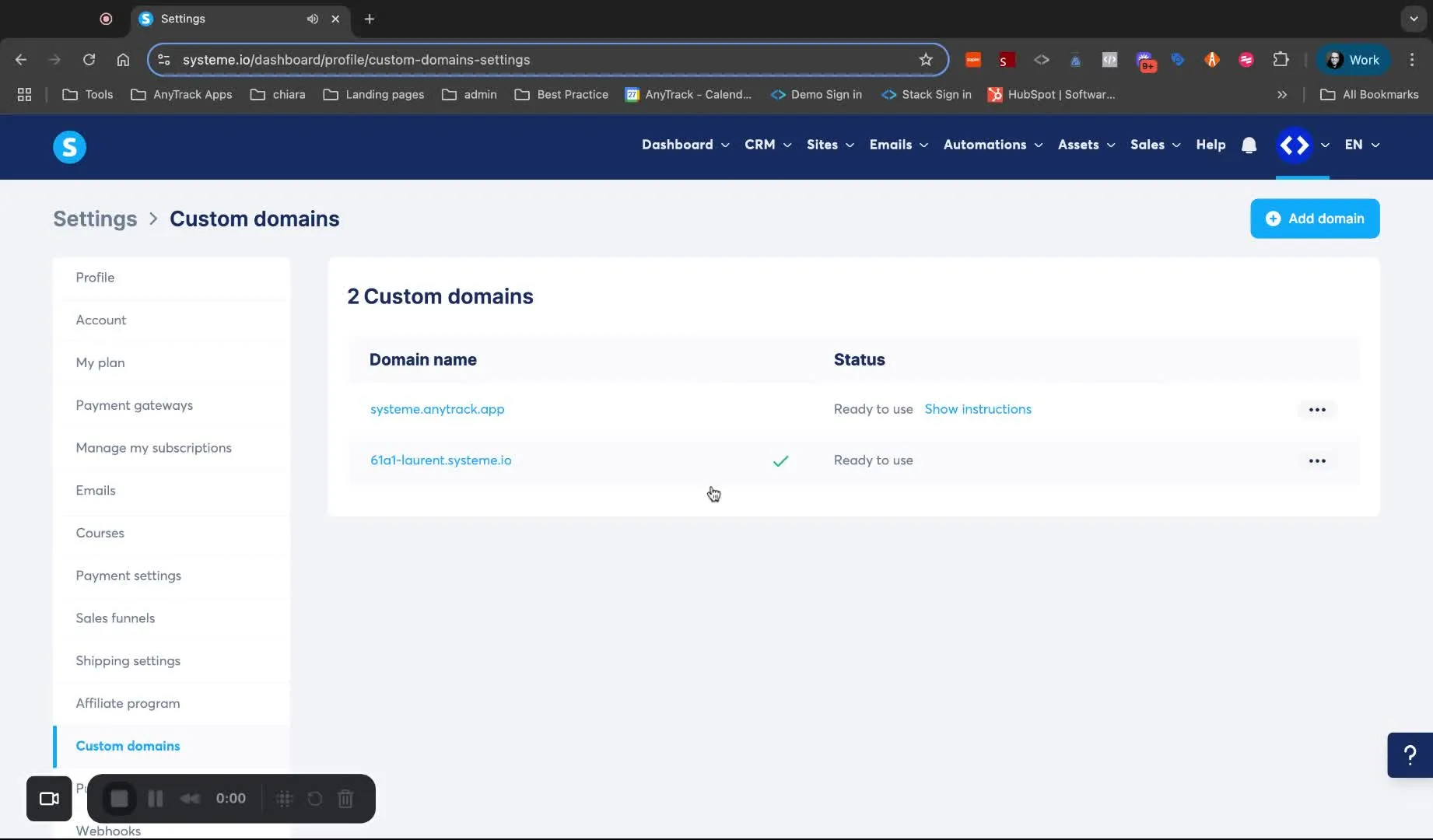Open actions menu for 61a1-laurent.systeme.io
The height and width of the screenshot is (840, 1433).
tap(1316, 460)
